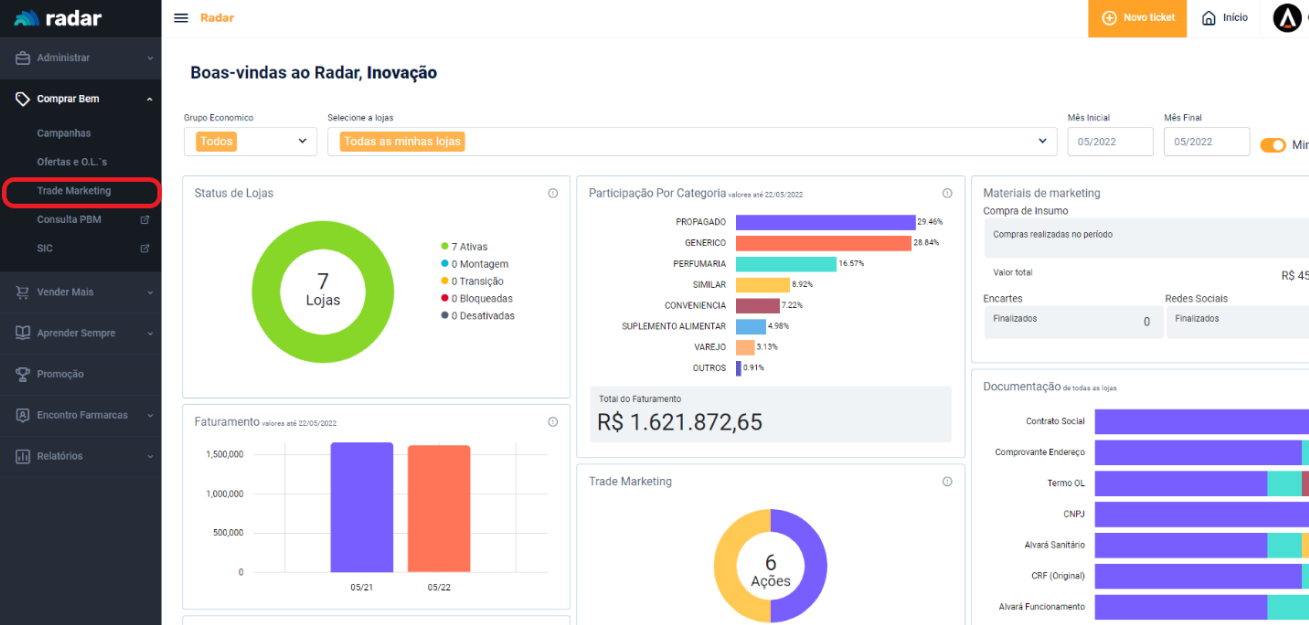Click info icon on Participação Por Categoria card

click(947, 193)
